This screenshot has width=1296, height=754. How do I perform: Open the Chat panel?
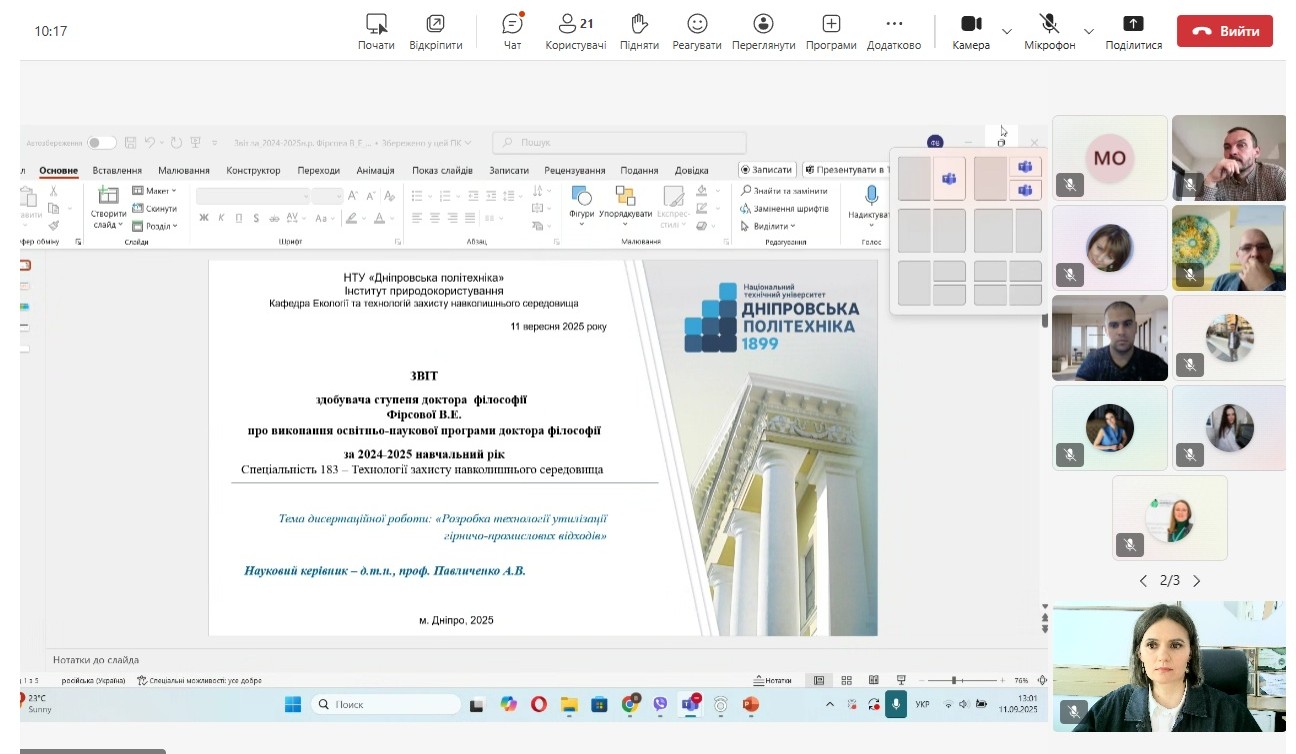(512, 31)
